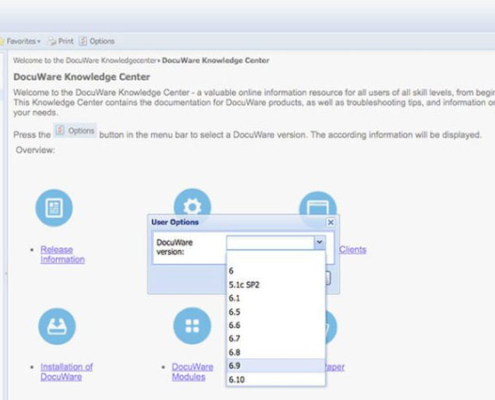Screen dimensions: 495x400
Task: Click the gear settings circle icon
Action: pos(192,202)
